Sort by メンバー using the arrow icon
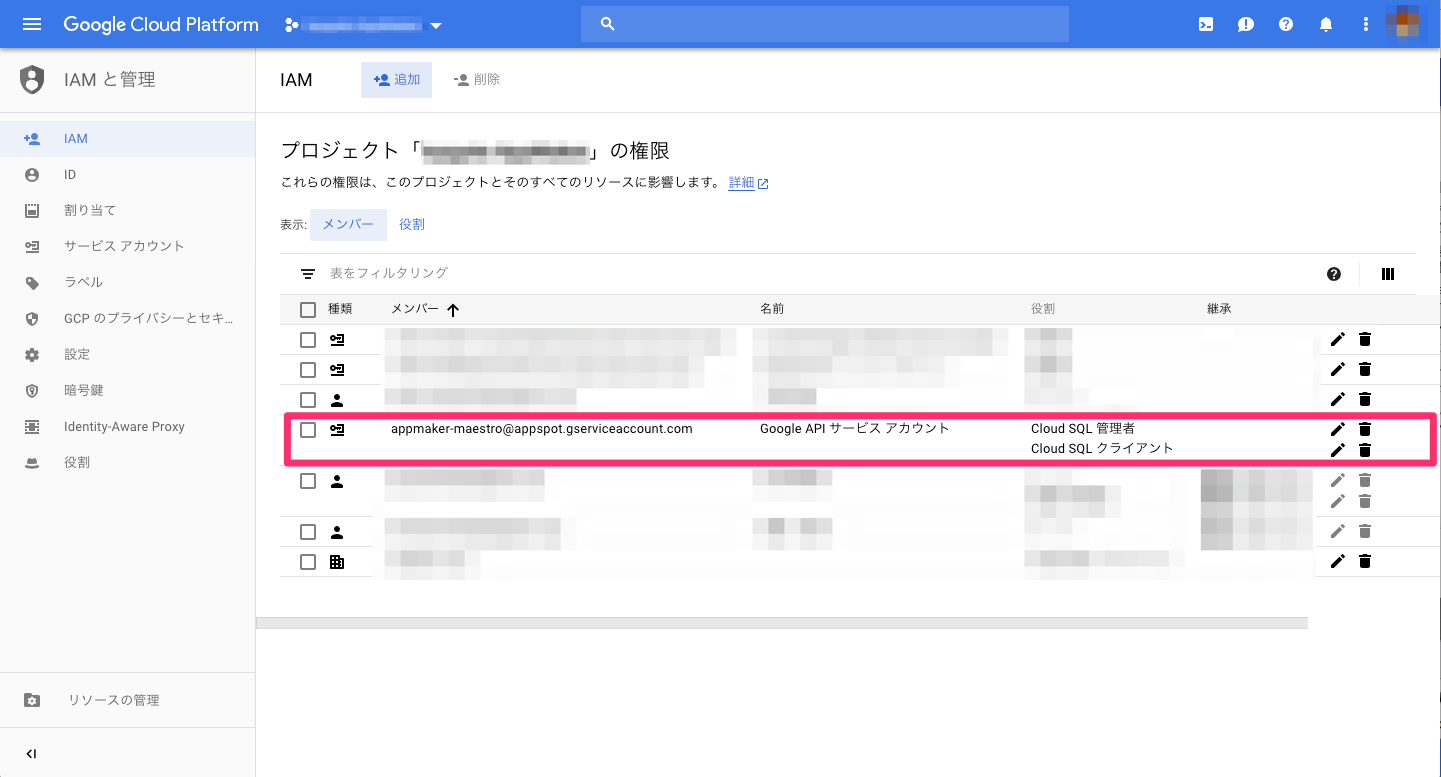1441x777 pixels. pyautogui.click(x=453, y=310)
